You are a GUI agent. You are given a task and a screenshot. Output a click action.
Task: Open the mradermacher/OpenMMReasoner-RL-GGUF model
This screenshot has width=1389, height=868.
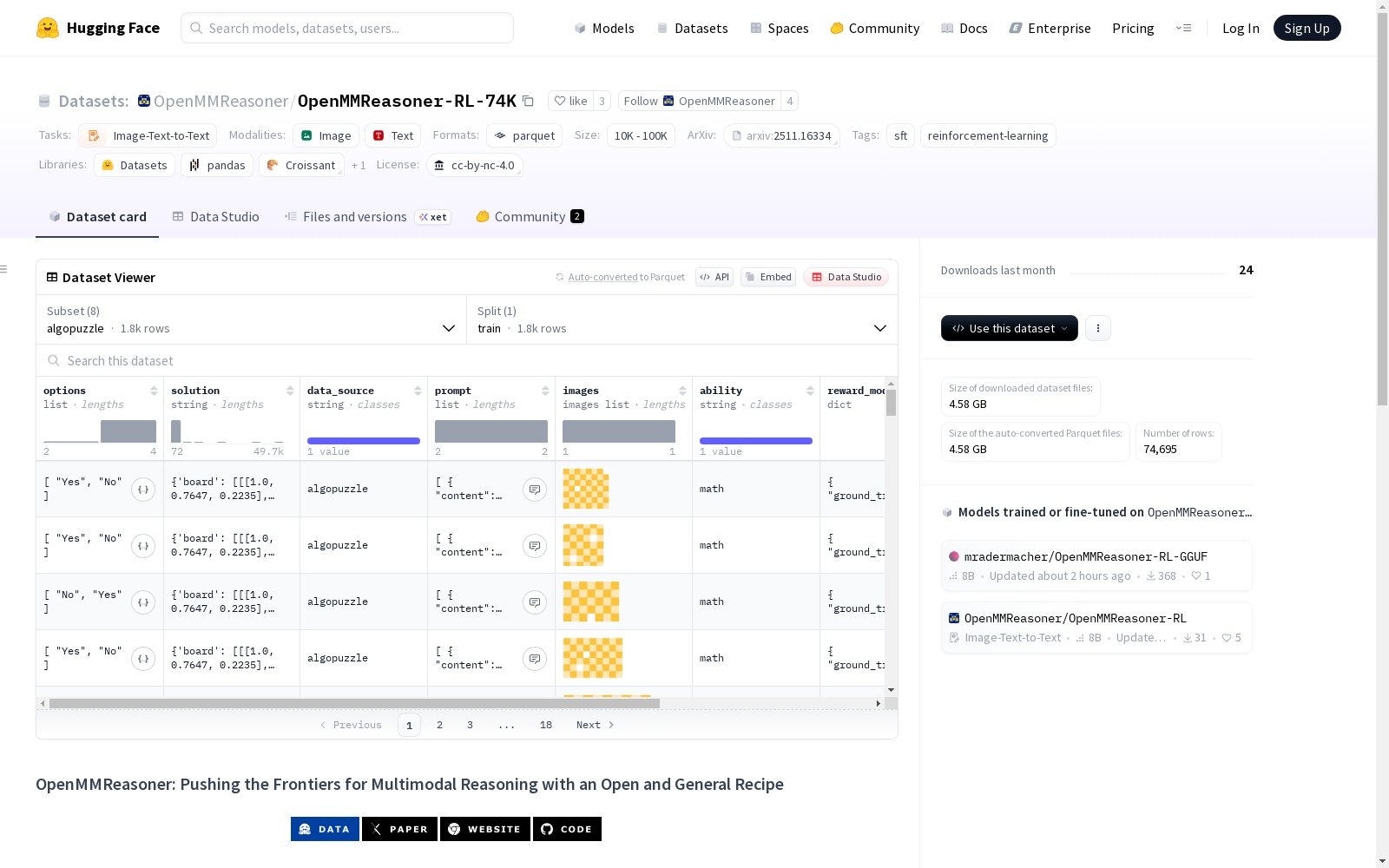(x=1096, y=565)
